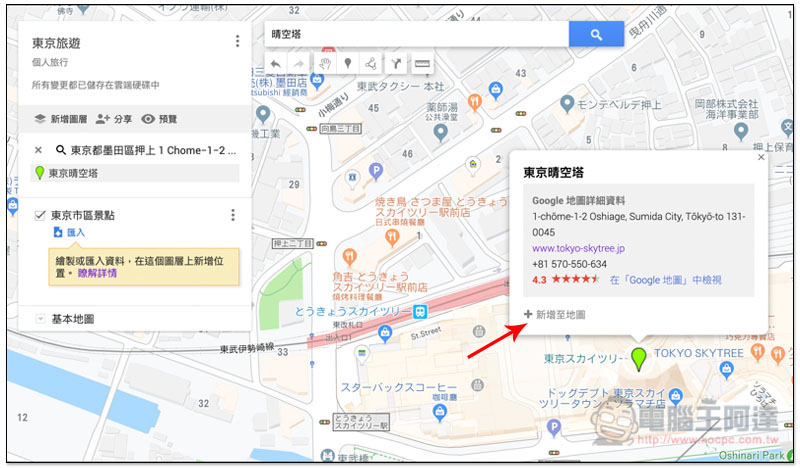Select the add marker tool
Viewport: 800px width, 468px height.
pyautogui.click(x=348, y=64)
